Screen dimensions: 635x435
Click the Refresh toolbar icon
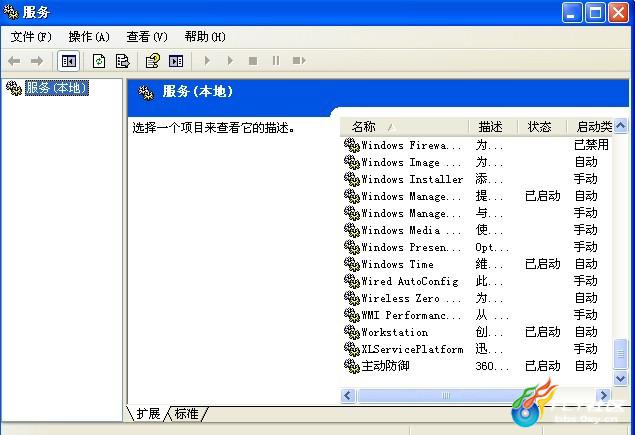[99, 61]
